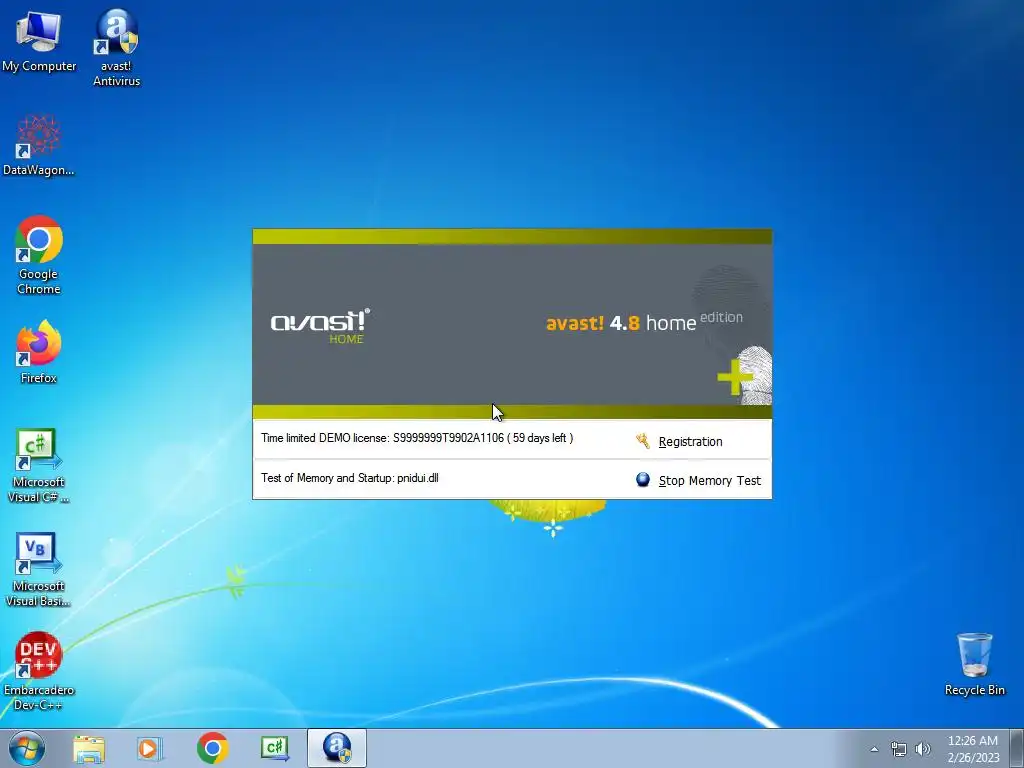Click the avast! HOME logo in the splash
Screen dimensions: 1024x768
tap(320, 326)
